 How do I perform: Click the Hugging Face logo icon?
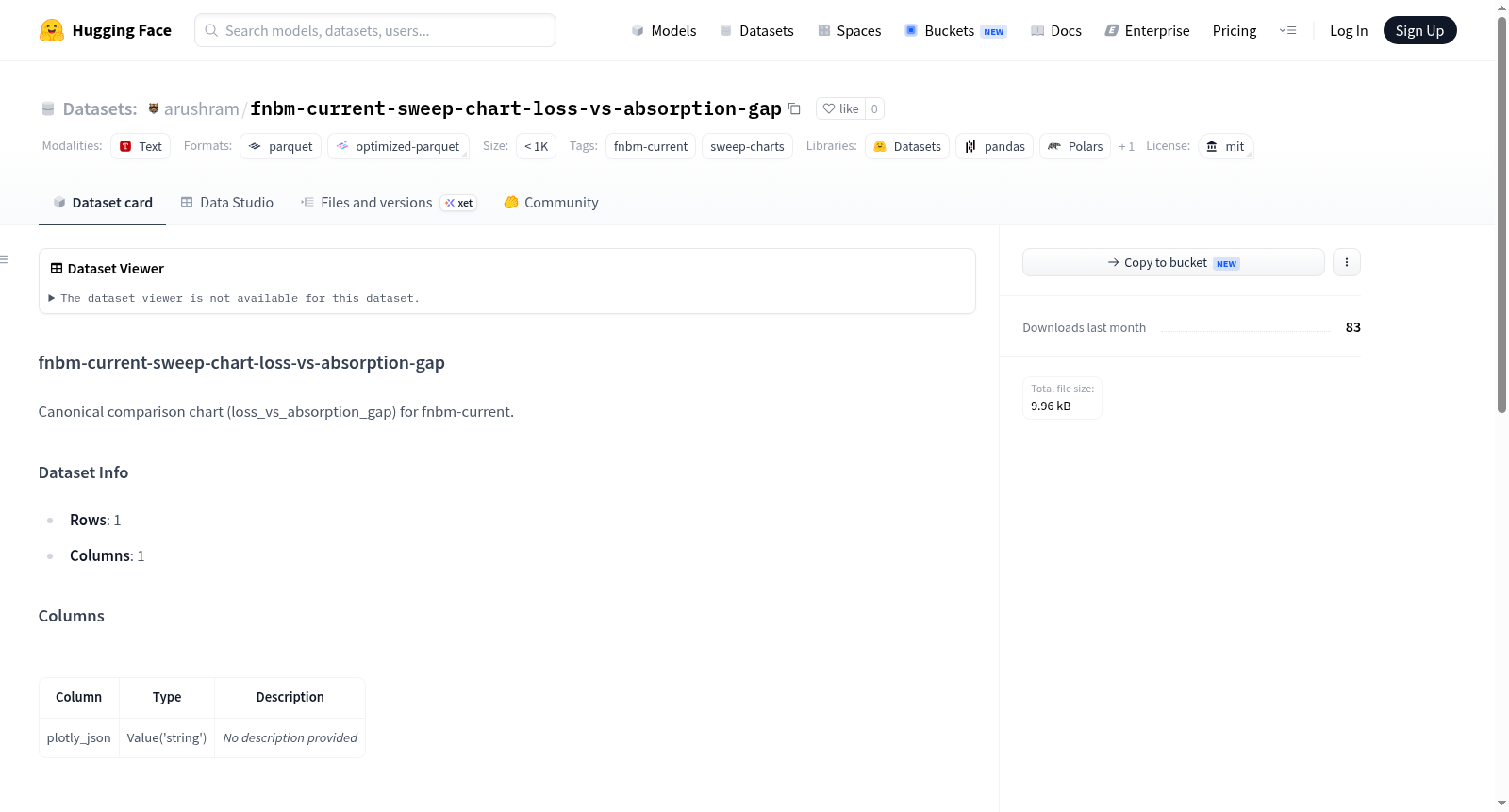(52, 30)
